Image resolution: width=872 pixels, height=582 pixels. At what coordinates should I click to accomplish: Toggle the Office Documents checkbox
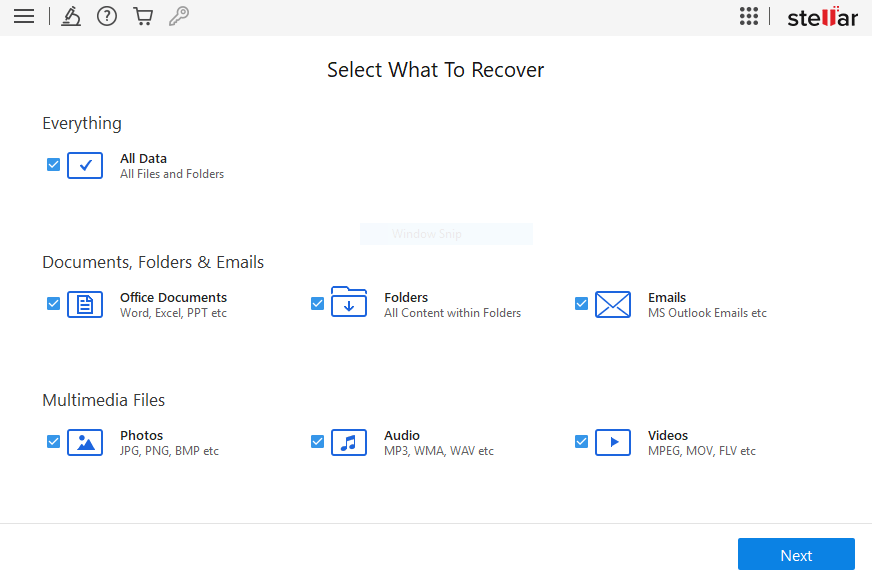click(x=53, y=304)
